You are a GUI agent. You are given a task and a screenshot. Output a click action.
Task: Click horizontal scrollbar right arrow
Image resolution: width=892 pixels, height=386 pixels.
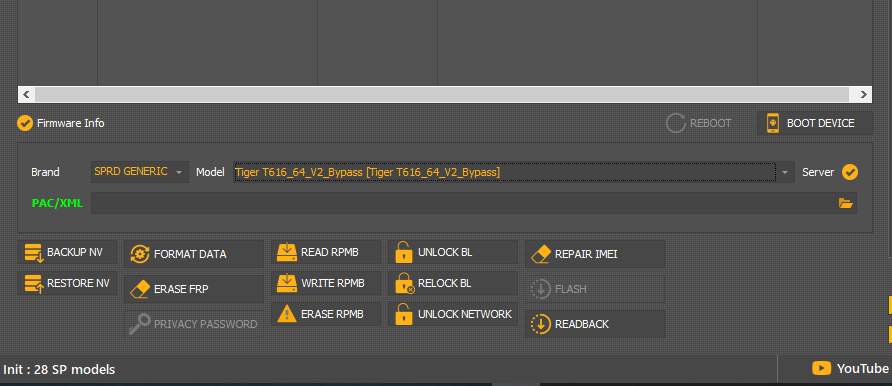point(864,94)
